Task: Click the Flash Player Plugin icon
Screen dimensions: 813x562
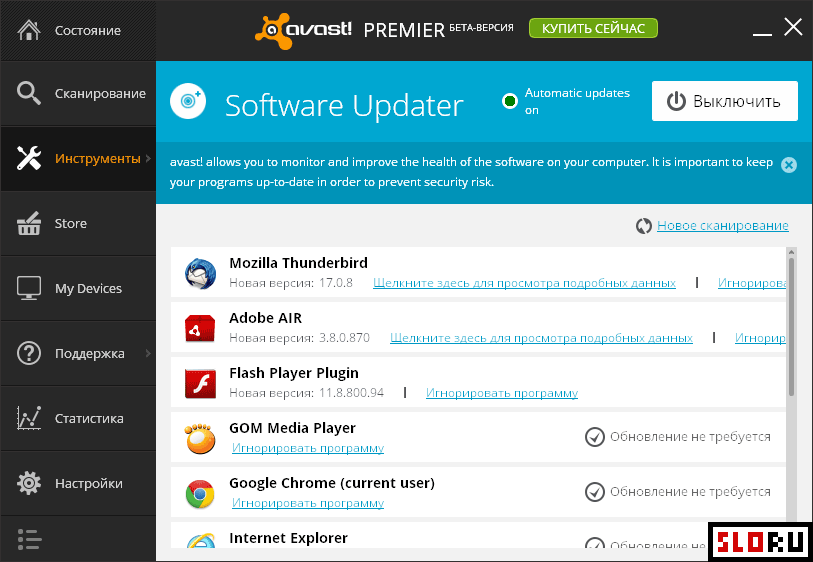Action: point(200,383)
